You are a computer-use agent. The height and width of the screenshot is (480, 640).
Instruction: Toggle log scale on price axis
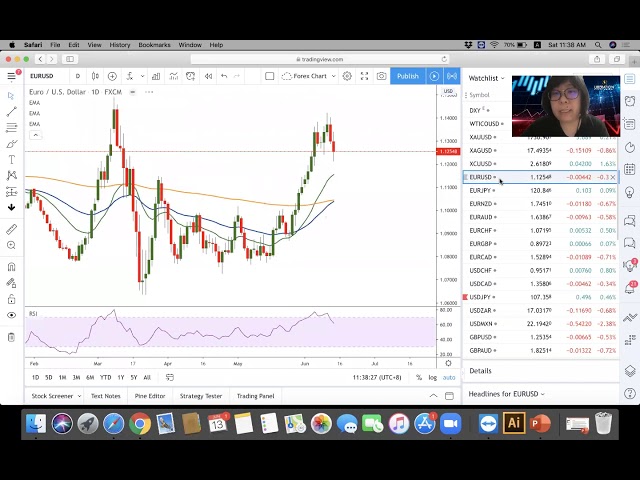(432, 377)
